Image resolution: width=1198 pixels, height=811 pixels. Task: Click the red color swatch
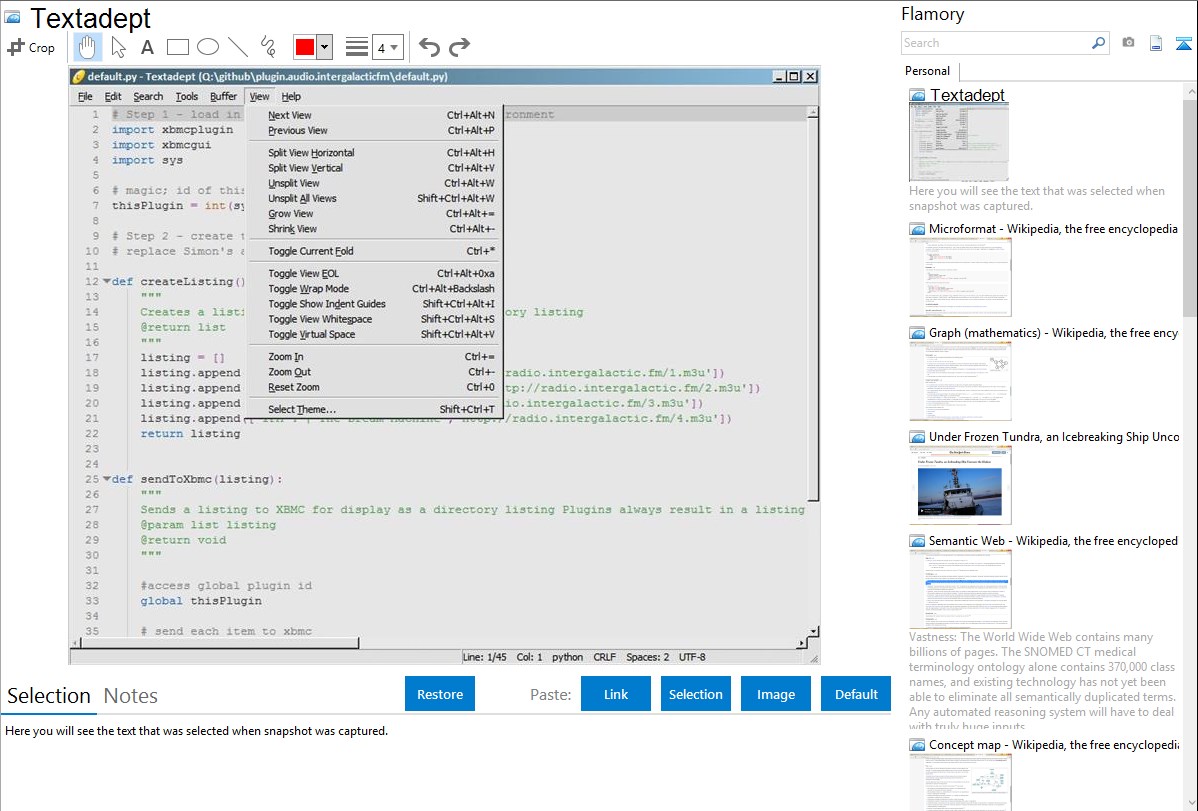[305, 47]
